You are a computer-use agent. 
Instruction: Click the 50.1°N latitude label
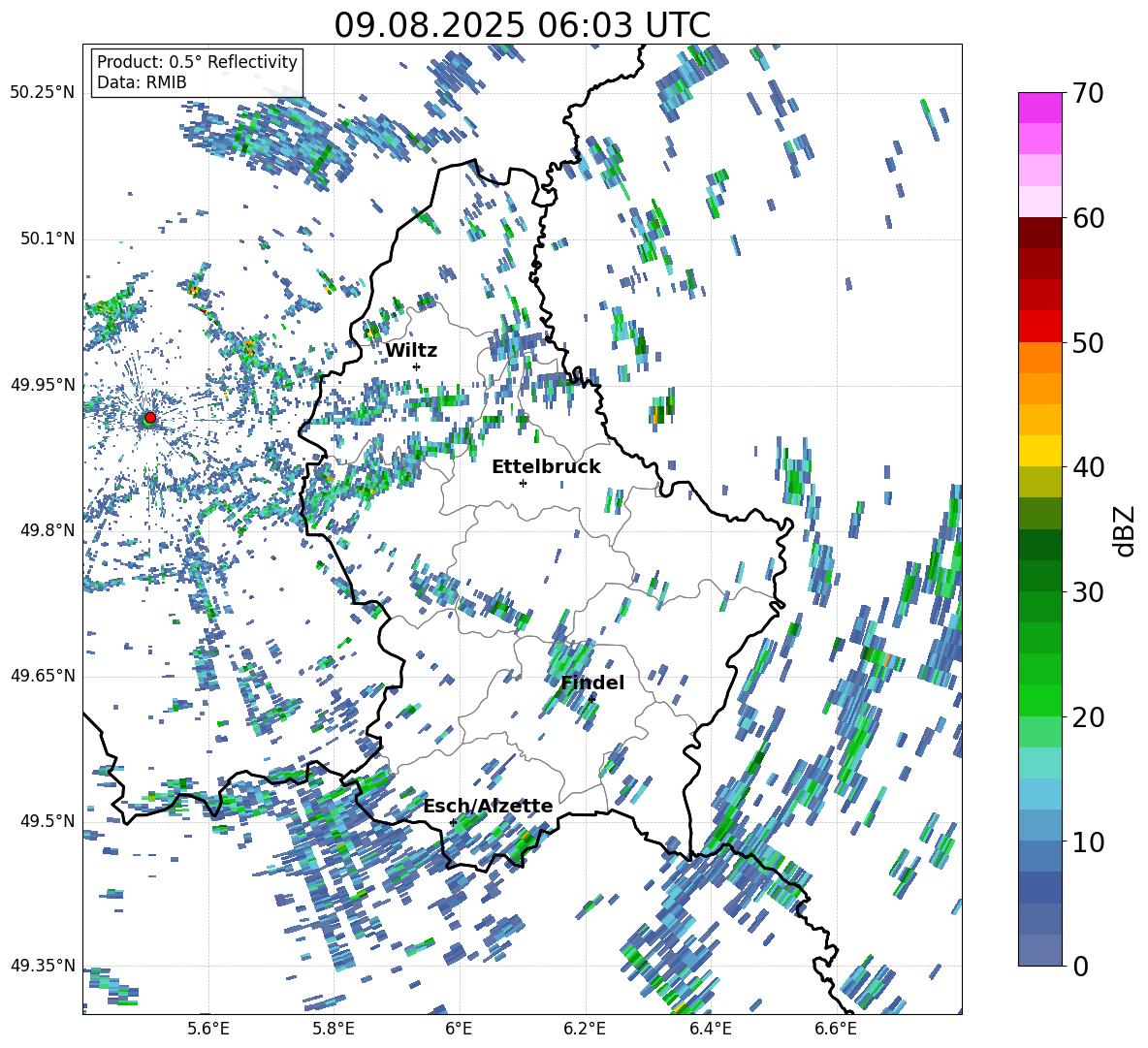(48, 239)
